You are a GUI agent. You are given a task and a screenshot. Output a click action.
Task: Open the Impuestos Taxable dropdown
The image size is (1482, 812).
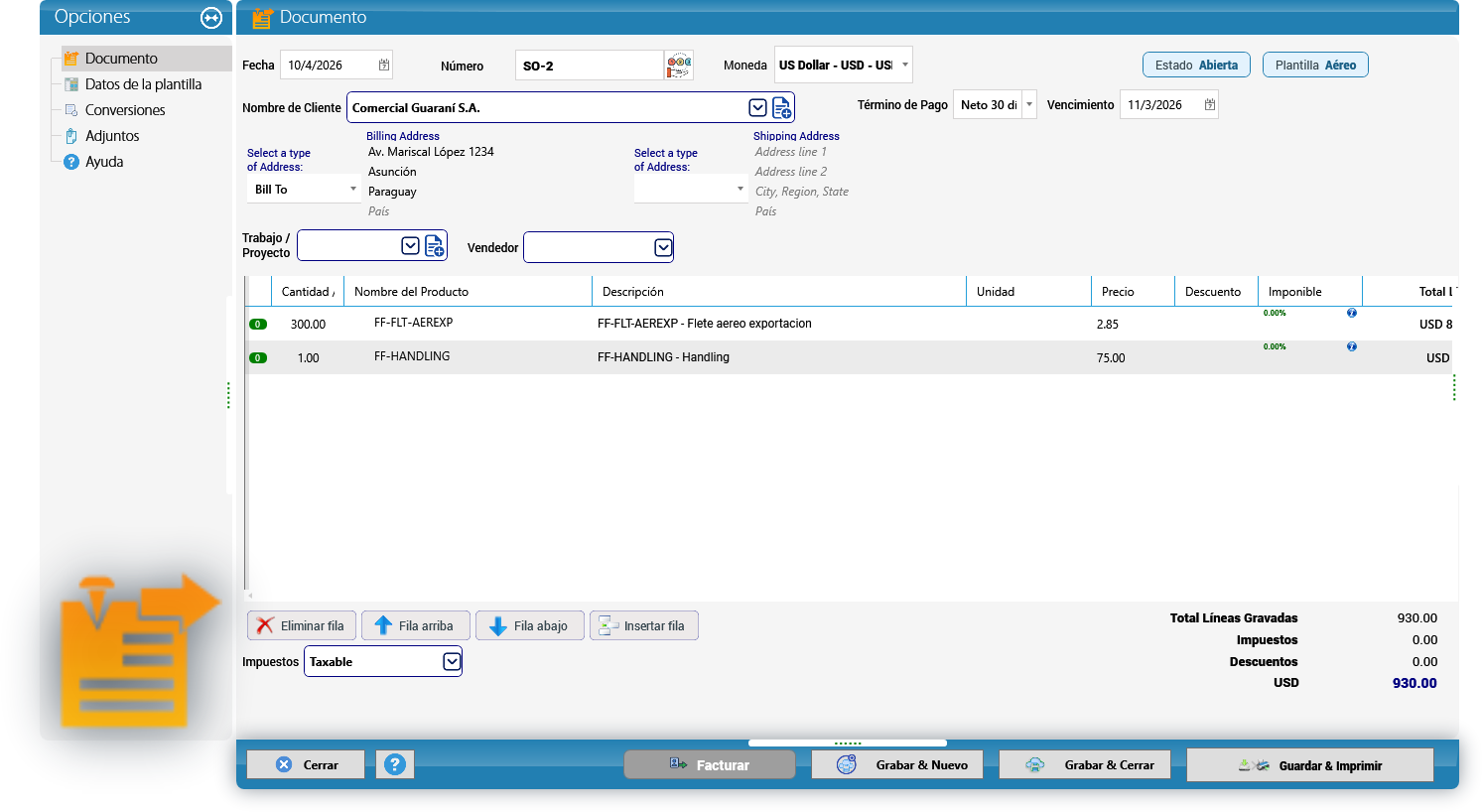tap(452, 661)
